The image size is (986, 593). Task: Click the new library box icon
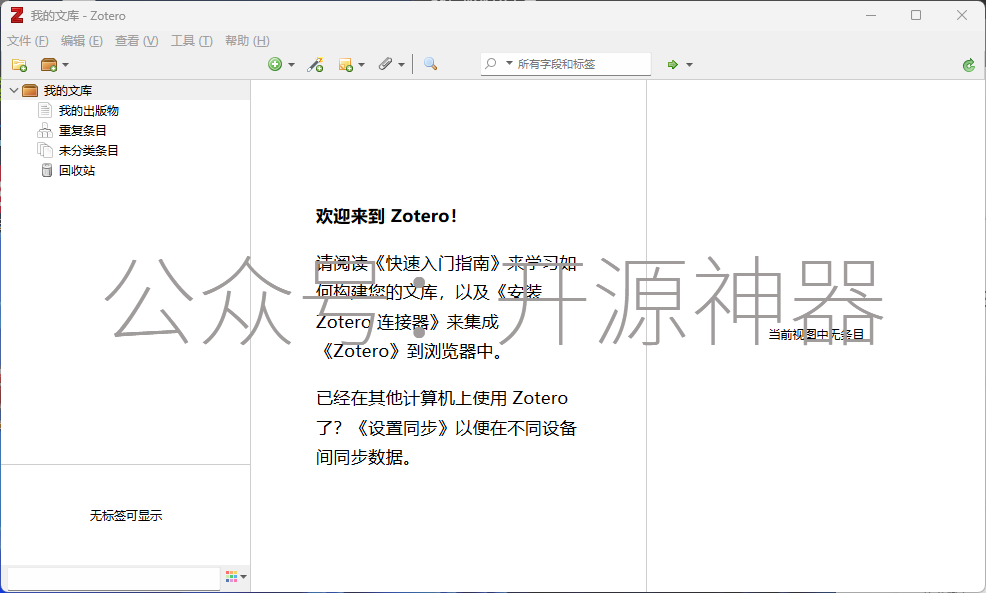[x=48, y=65]
